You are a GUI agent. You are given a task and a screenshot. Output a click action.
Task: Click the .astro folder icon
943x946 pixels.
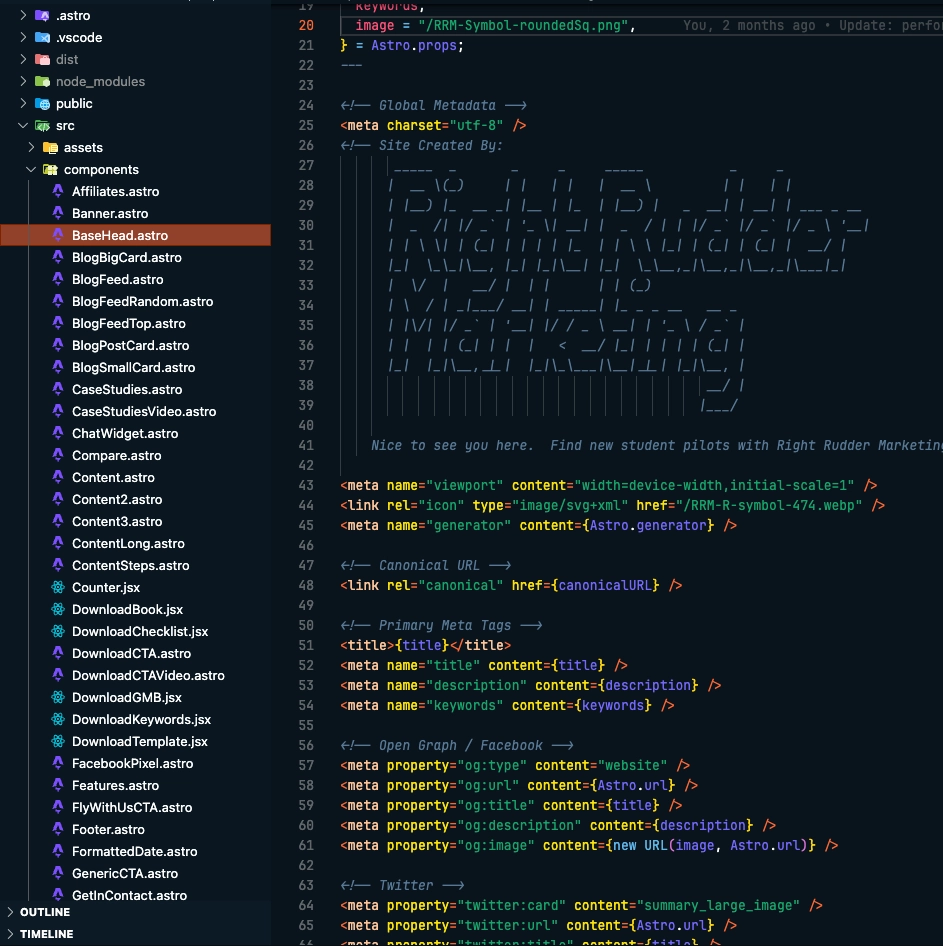click(x=42, y=15)
